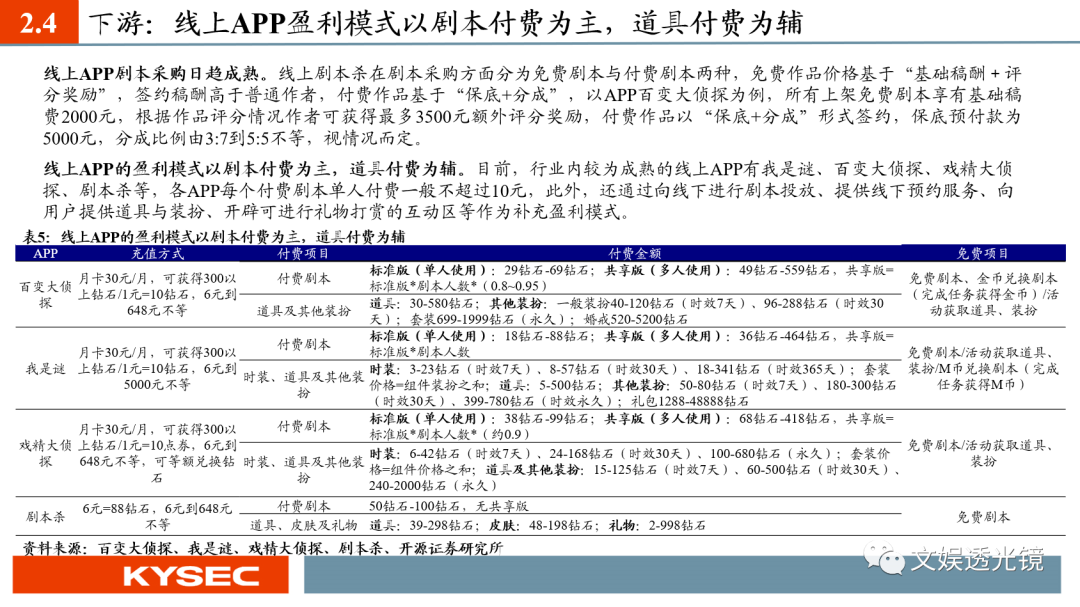Click the "APP" table column header
1080x607 pixels.
point(45,254)
